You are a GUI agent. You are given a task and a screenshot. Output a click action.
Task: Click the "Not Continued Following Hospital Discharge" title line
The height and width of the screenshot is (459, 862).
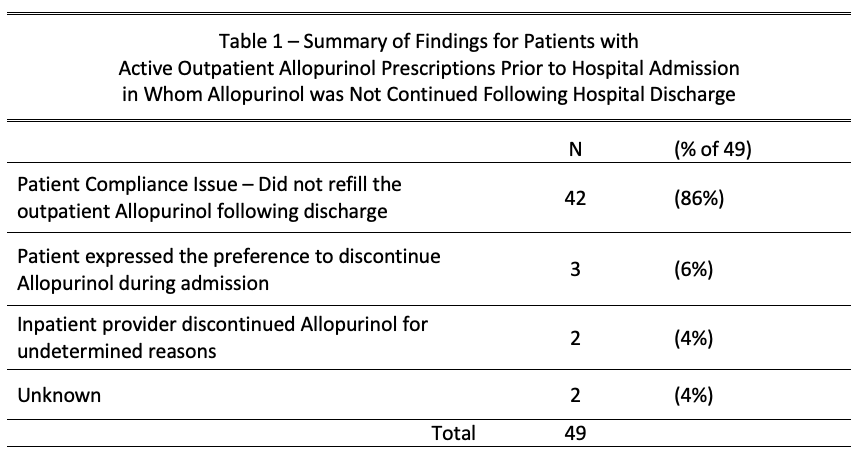pos(428,94)
